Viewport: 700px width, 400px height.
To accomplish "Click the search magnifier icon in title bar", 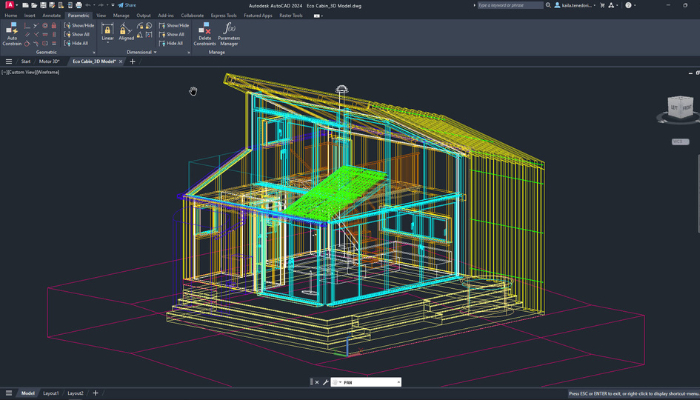I will click(548, 5).
